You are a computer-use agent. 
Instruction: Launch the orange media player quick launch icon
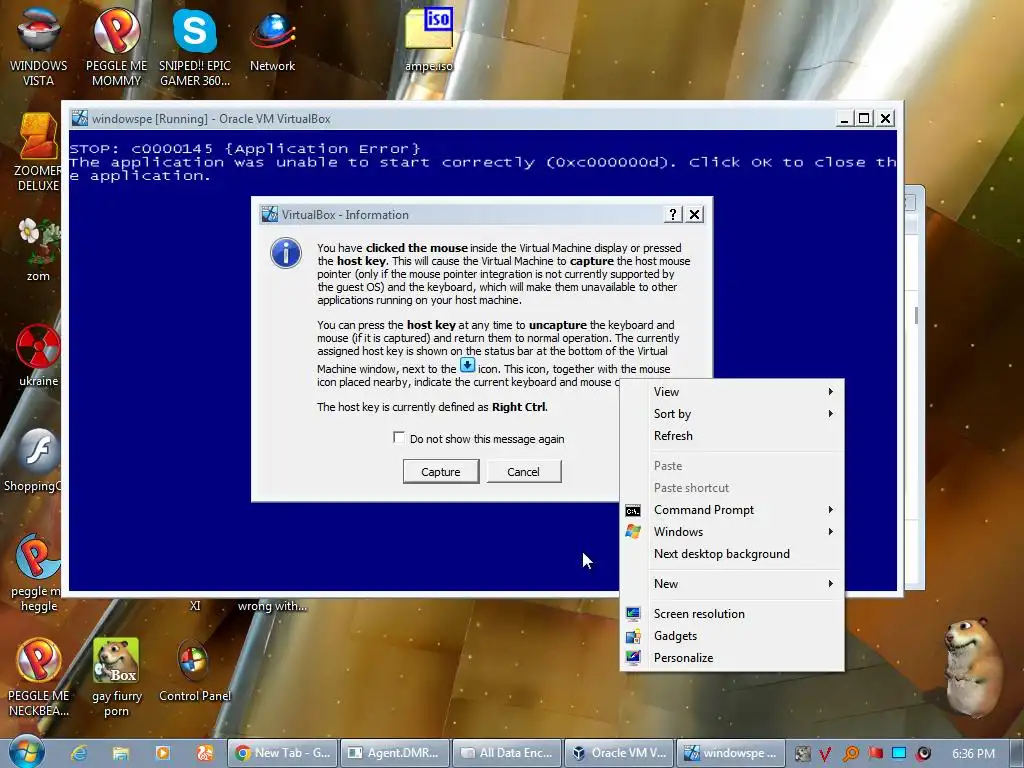(x=163, y=753)
